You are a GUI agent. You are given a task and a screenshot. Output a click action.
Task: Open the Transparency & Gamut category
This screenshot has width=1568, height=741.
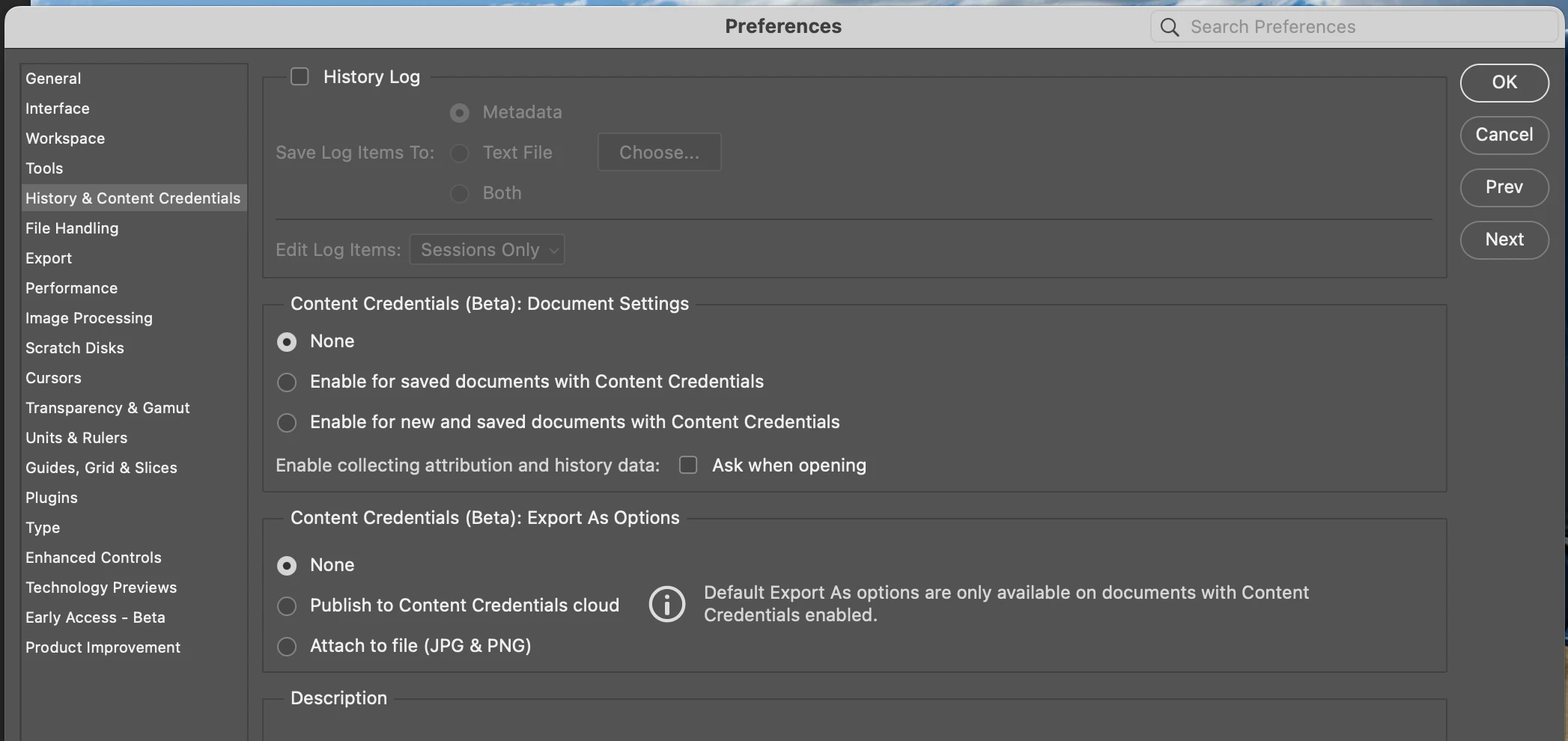134,408
